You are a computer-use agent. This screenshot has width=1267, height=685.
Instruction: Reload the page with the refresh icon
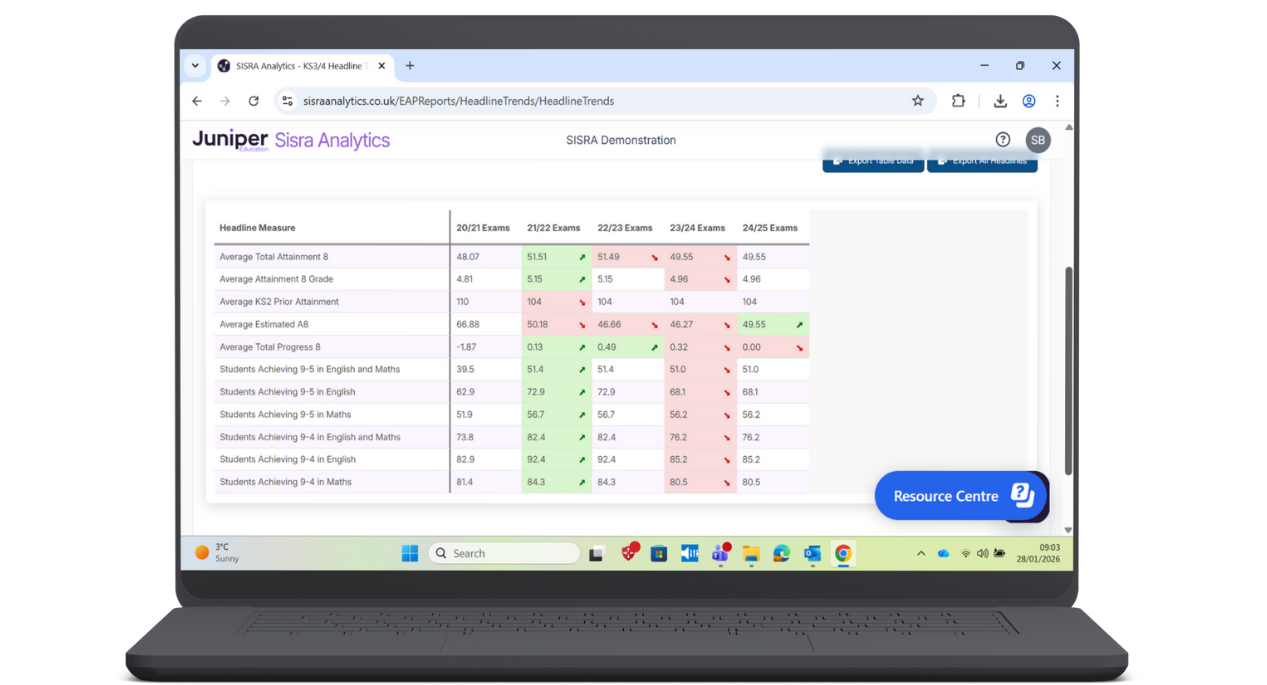pos(253,101)
